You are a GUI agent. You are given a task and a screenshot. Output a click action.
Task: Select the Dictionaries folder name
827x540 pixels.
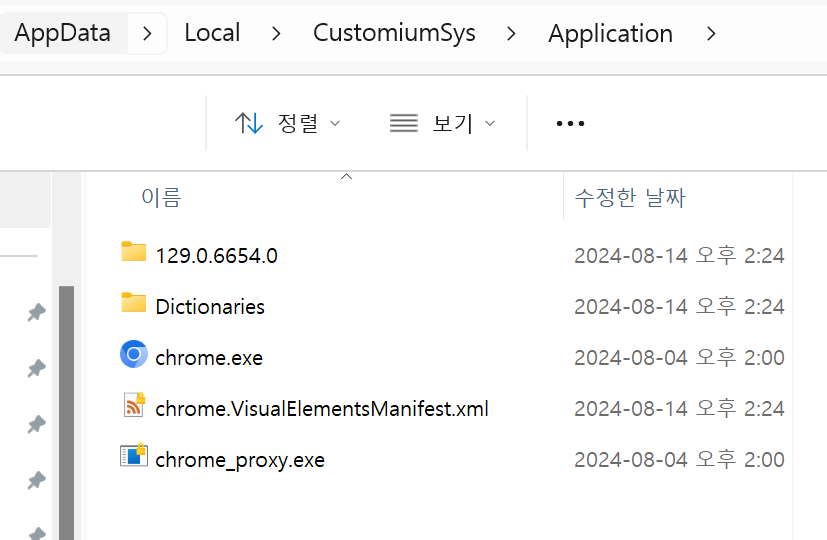tap(210, 306)
